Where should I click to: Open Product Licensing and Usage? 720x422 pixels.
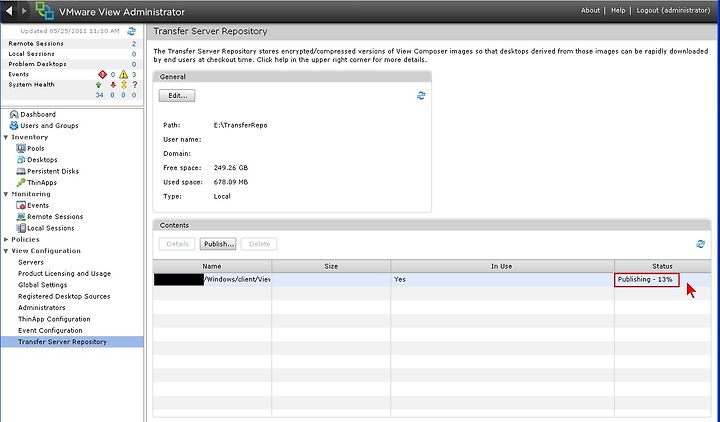coord(64,274)
